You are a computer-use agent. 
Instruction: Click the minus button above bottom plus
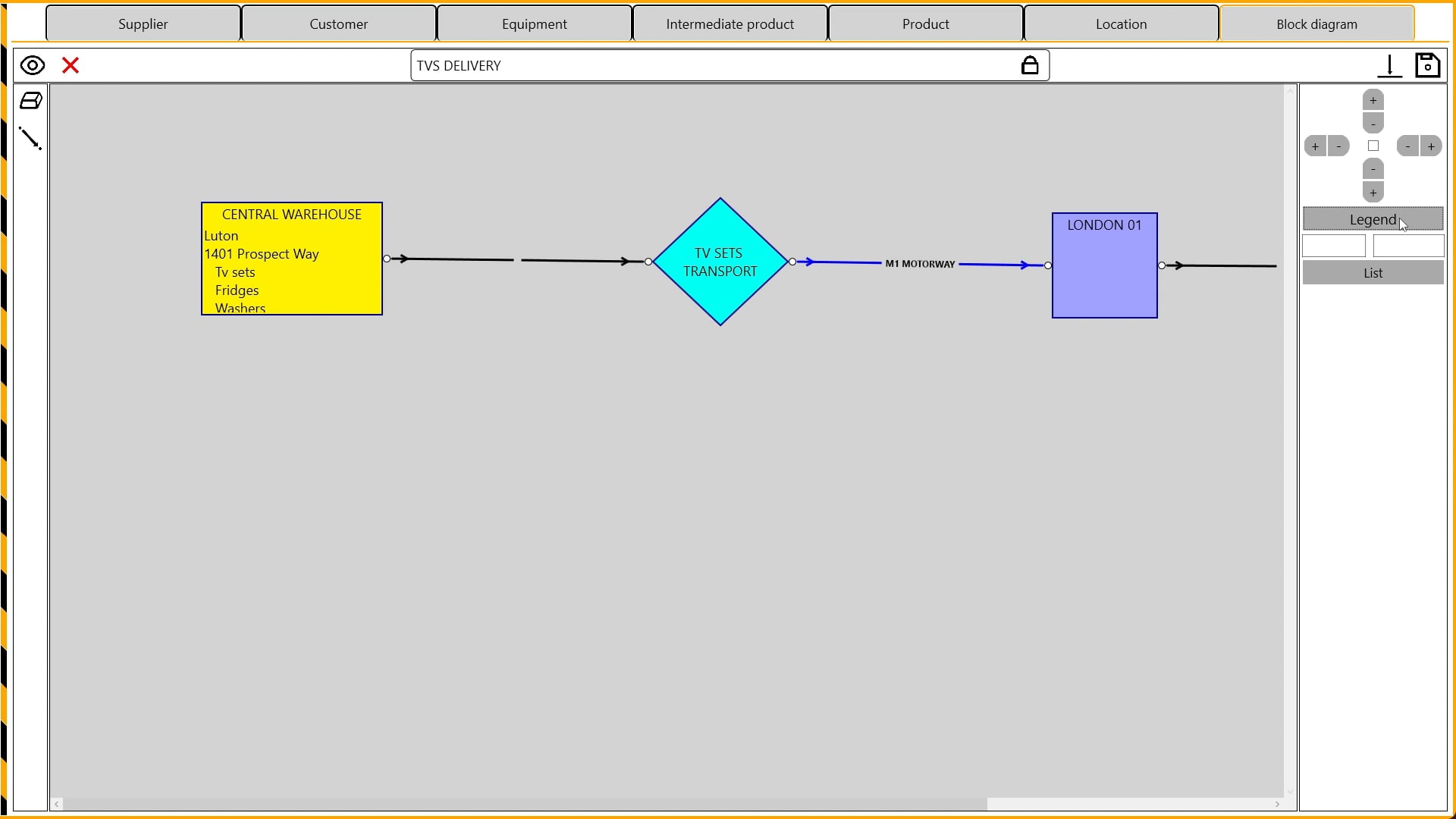coord(1373,169)
